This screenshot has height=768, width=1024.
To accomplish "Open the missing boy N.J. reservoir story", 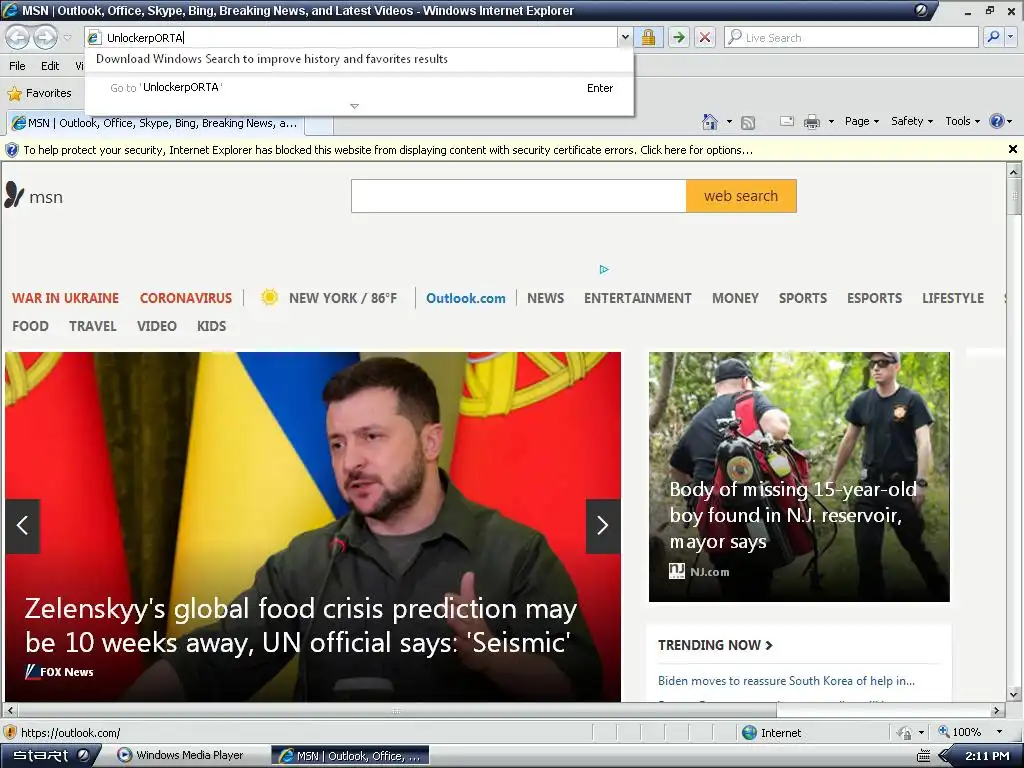I will coord(792,515).
